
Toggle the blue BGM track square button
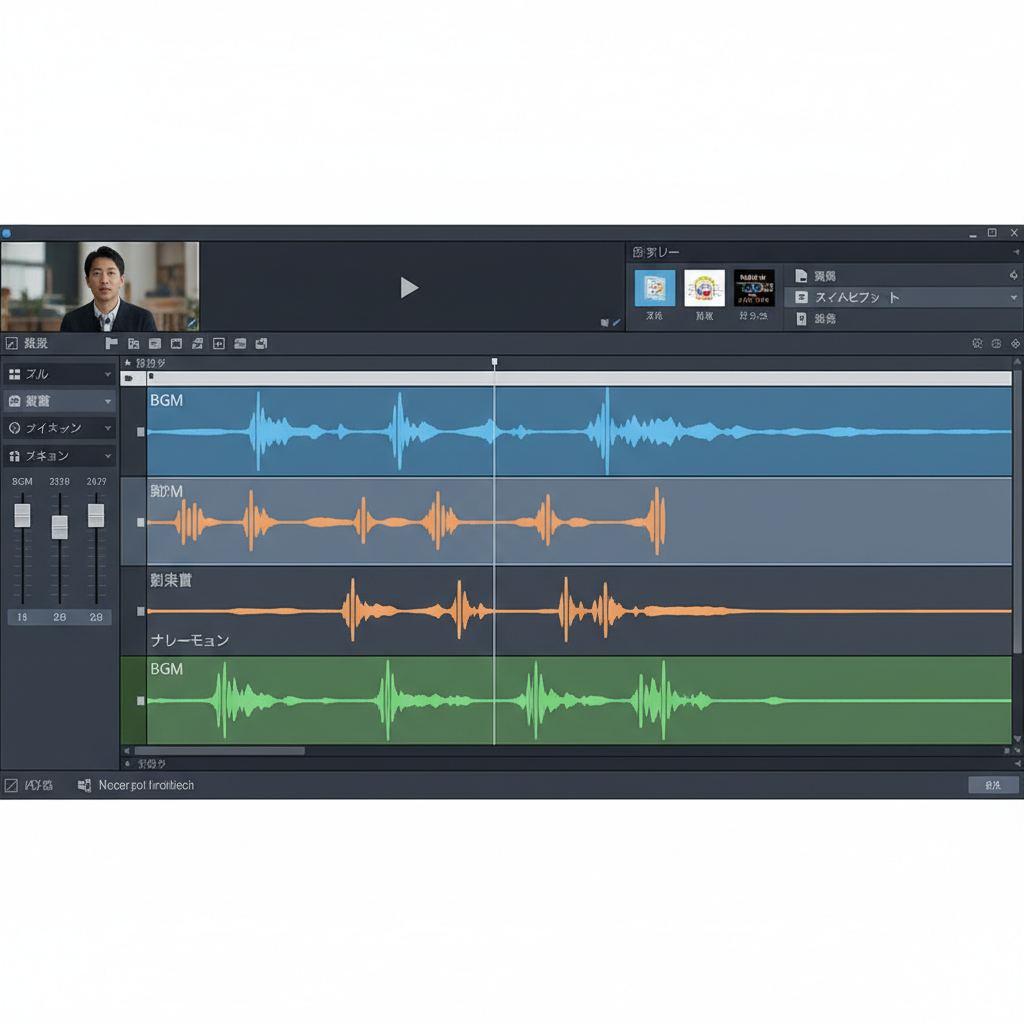click(x=140, y=432)
